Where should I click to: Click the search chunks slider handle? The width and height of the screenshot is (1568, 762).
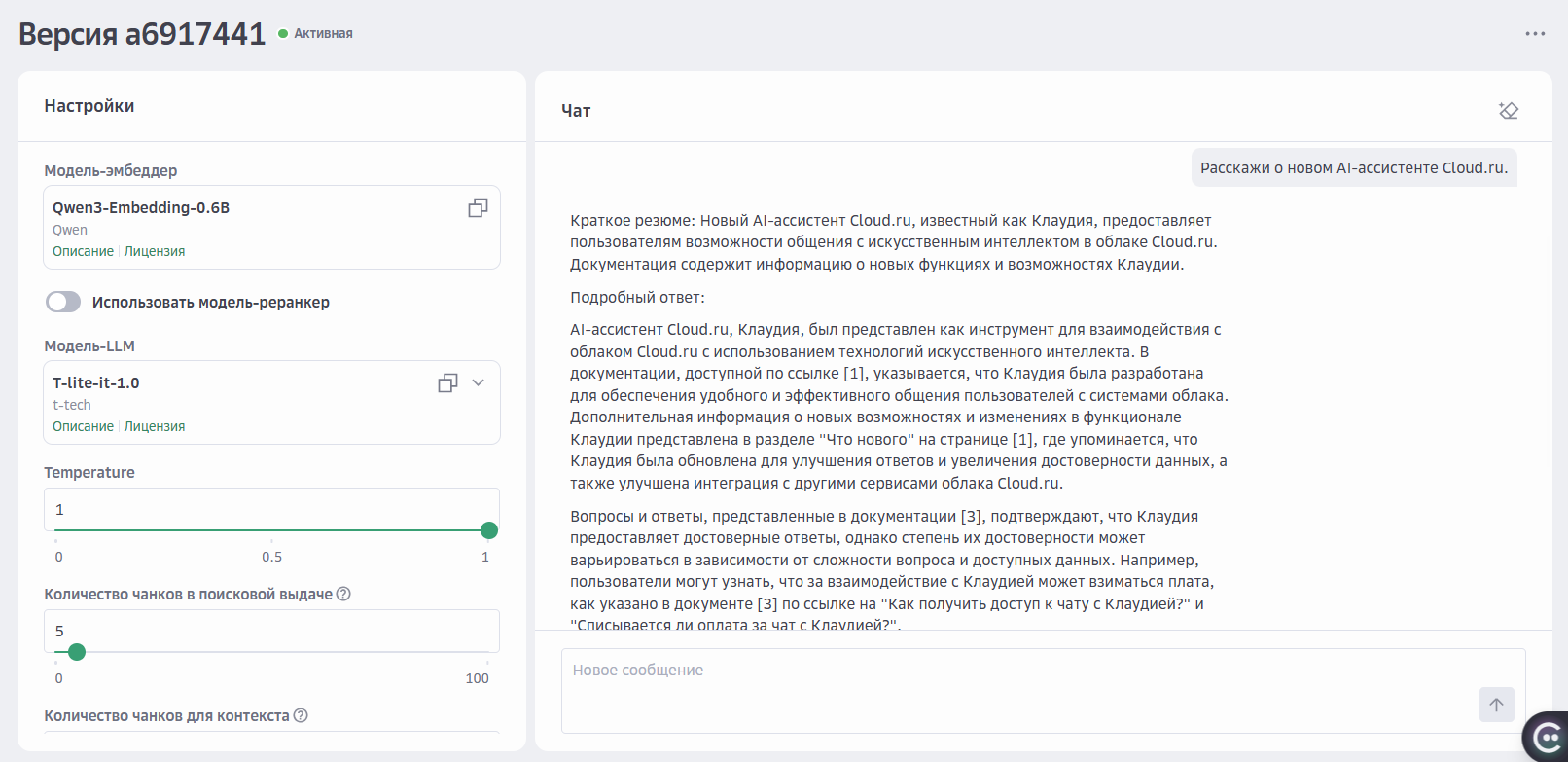point(77,652)
